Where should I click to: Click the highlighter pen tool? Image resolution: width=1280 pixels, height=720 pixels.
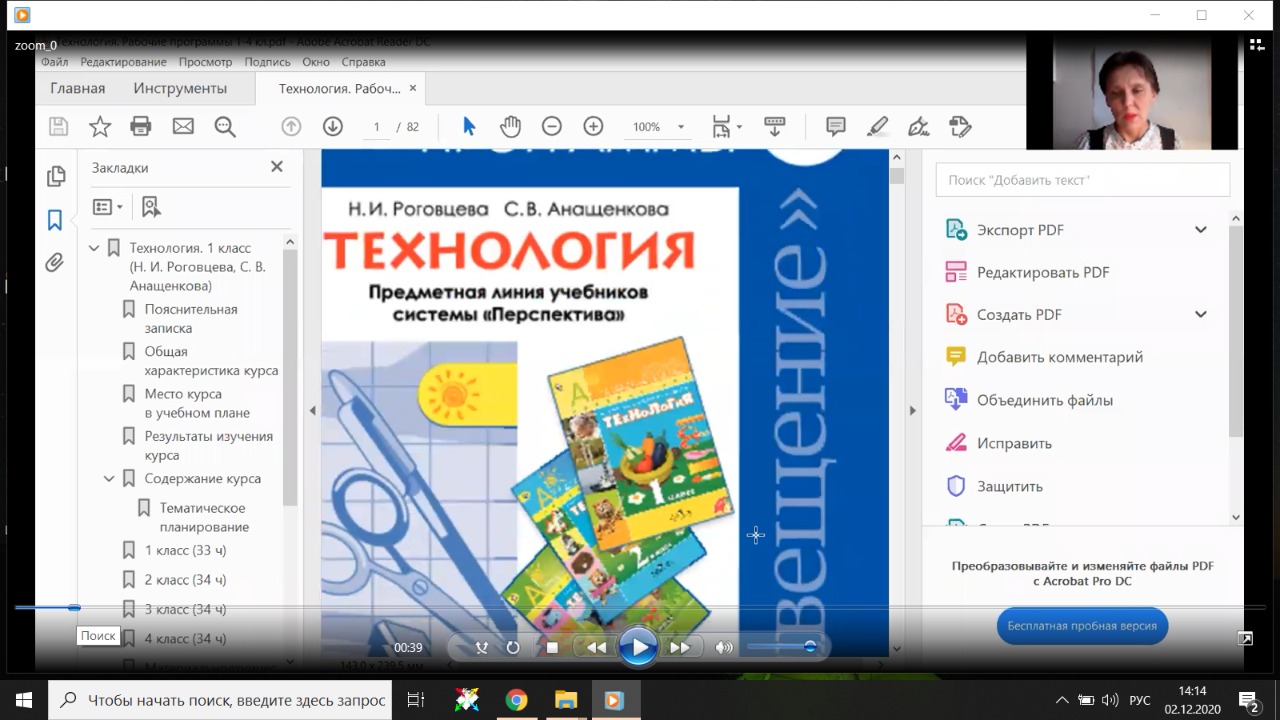[x=877, y=127]
